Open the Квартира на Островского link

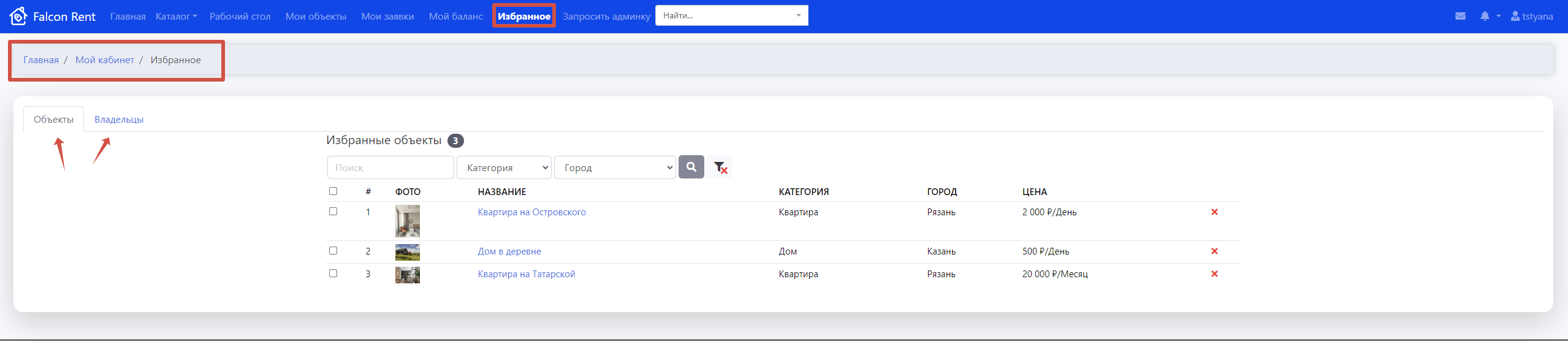click(531, 212)
